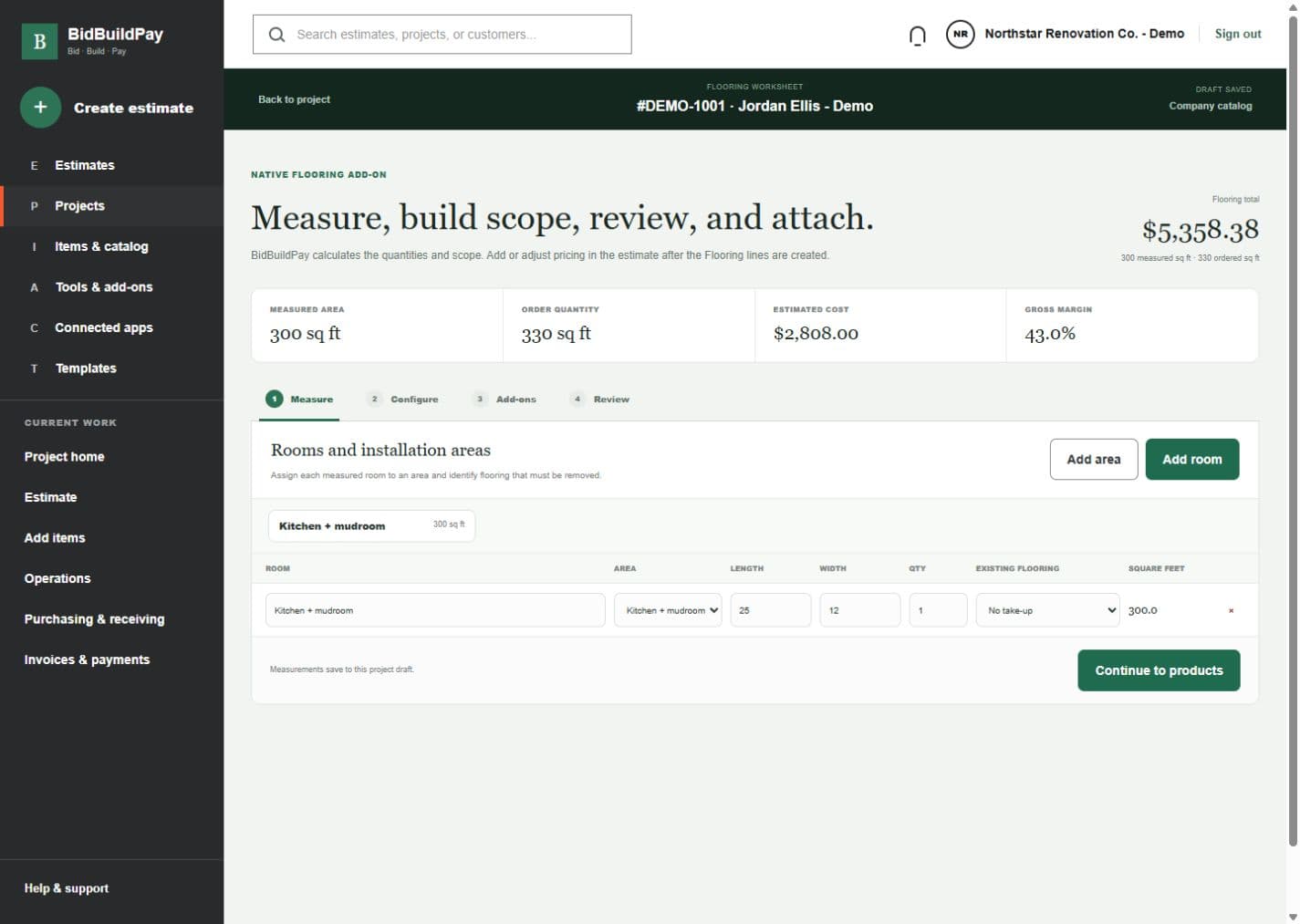Click the Create estimate label
The image size is (1300, 924).
[133, 108]
